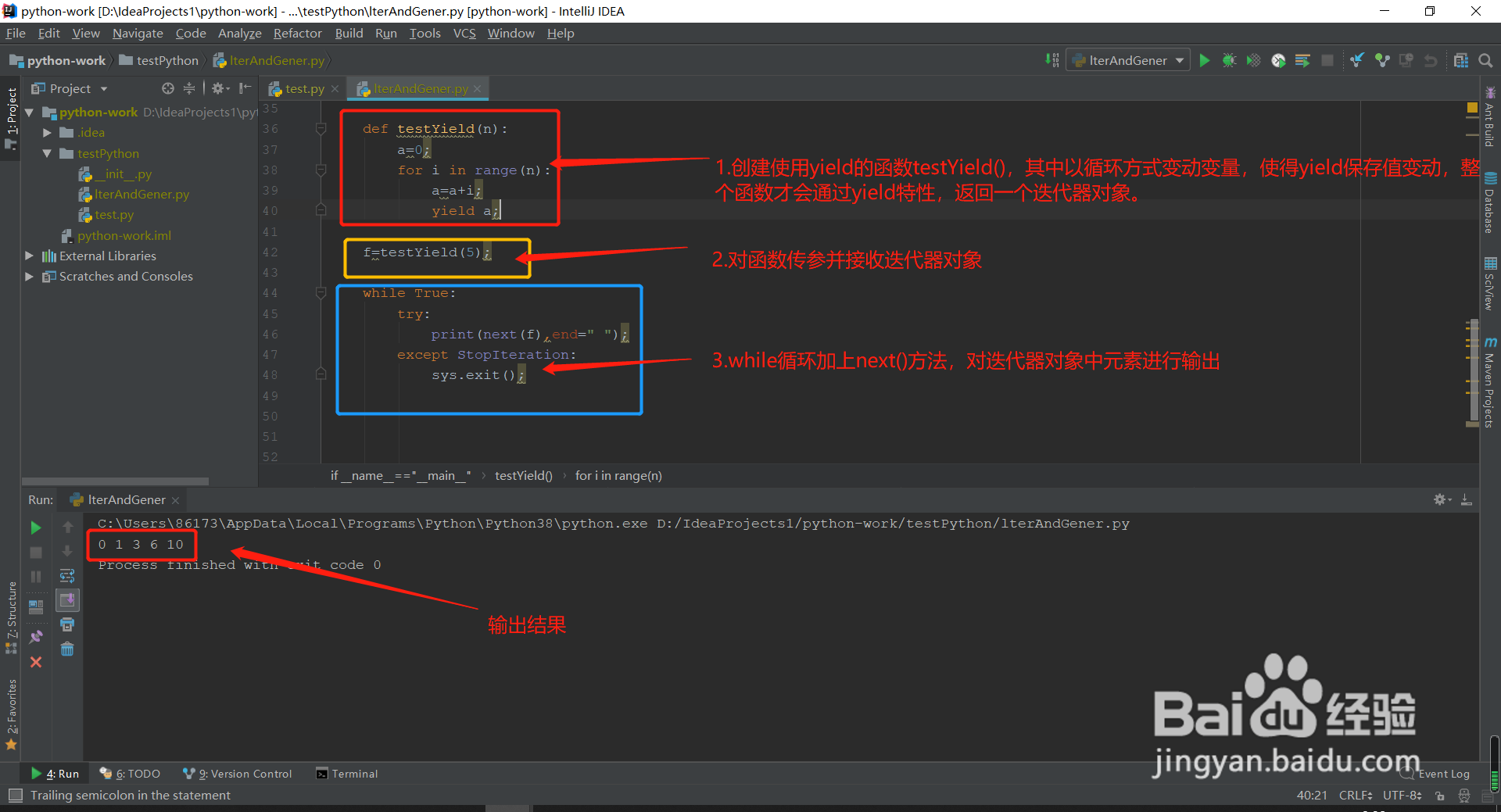This screenshot has height=812, width=1501.
Task: Start debugging with the bug icon
Action: (1229, 60)
